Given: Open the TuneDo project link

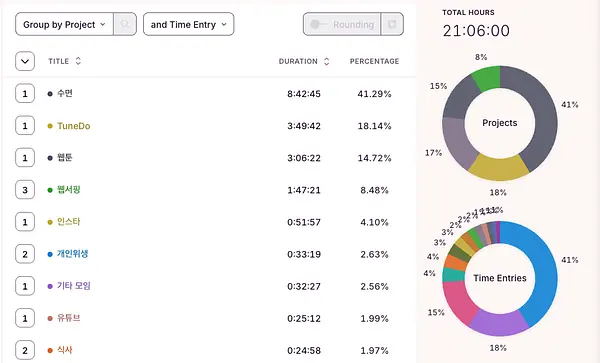Looking at the screenshot, I should [x=74, y=126].
